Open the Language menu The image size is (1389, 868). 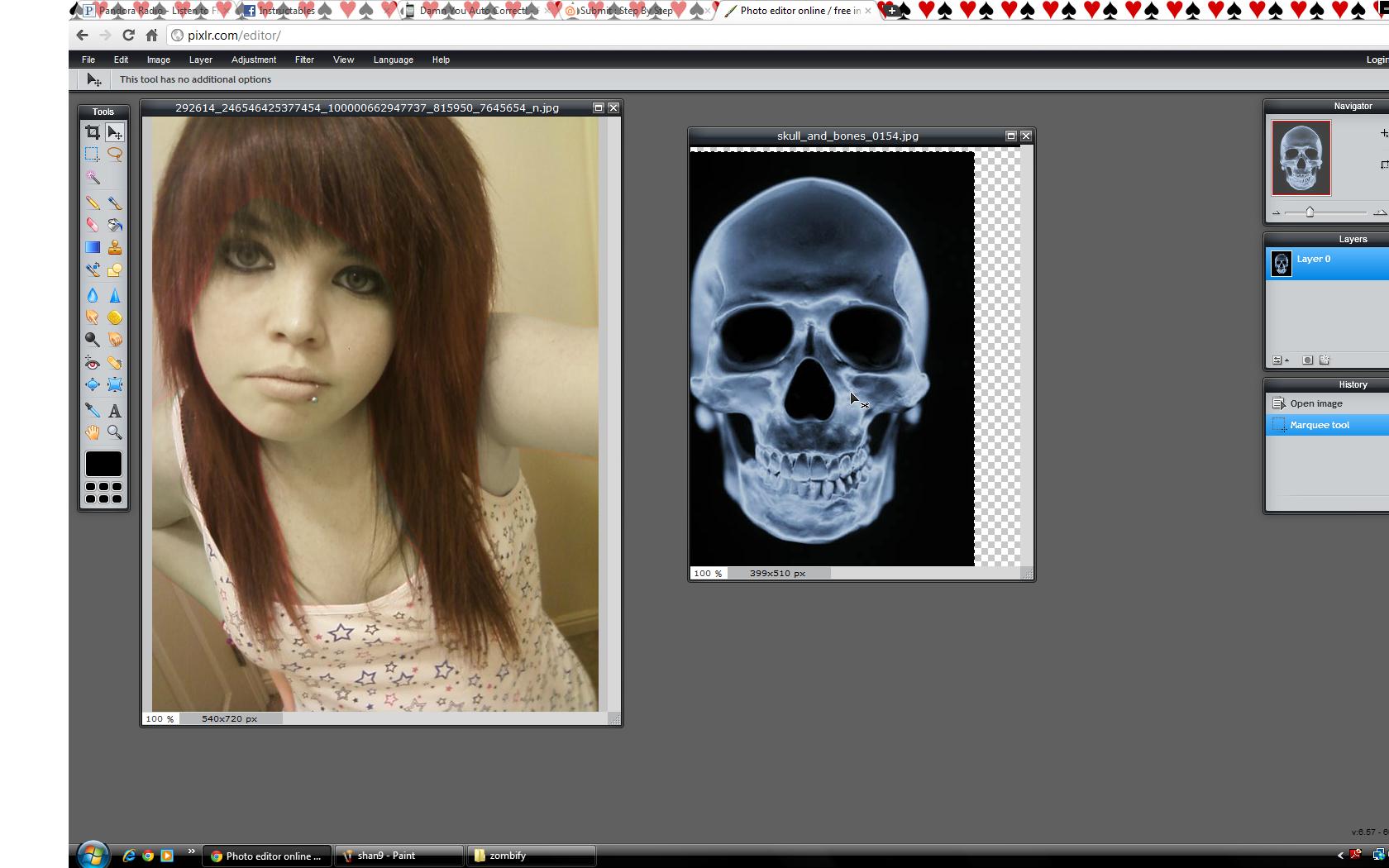tap(394, 60)
